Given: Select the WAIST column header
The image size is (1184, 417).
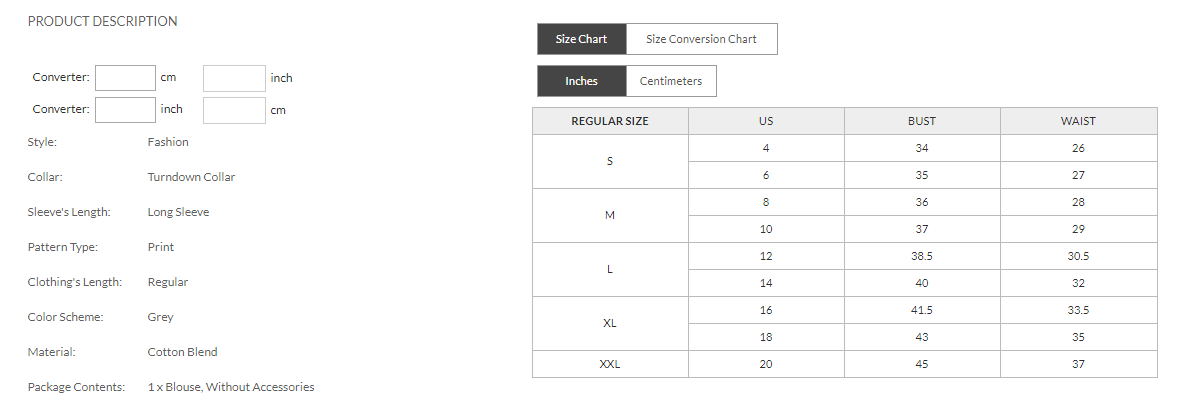Looking at the screenshot, I should coord(1078,121).
